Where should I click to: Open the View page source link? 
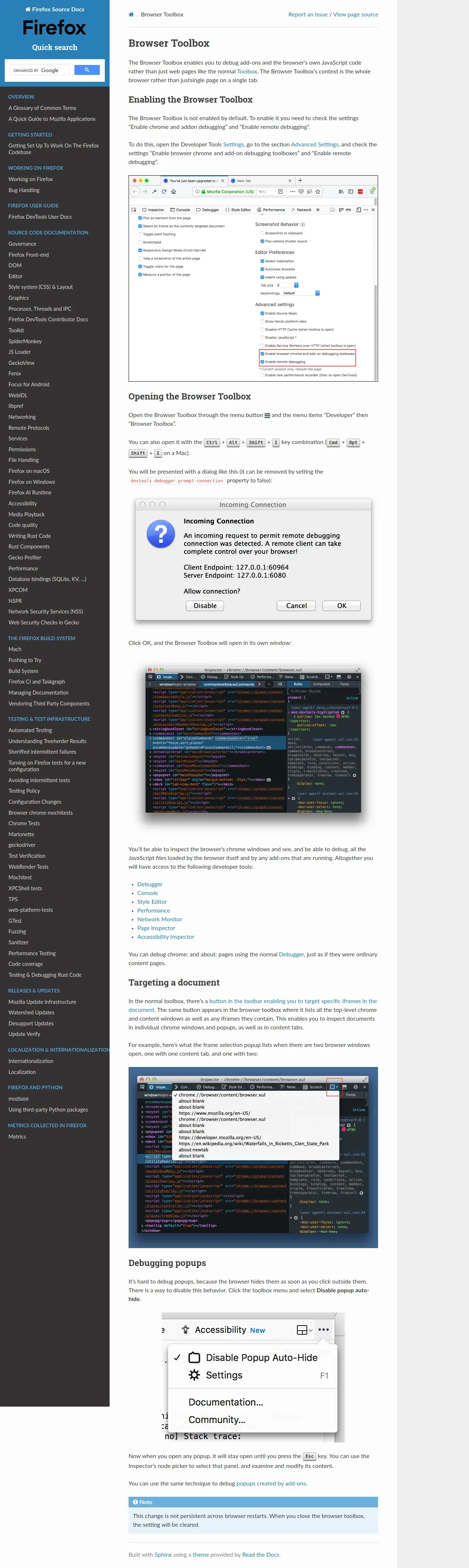[x=355, y=15]
